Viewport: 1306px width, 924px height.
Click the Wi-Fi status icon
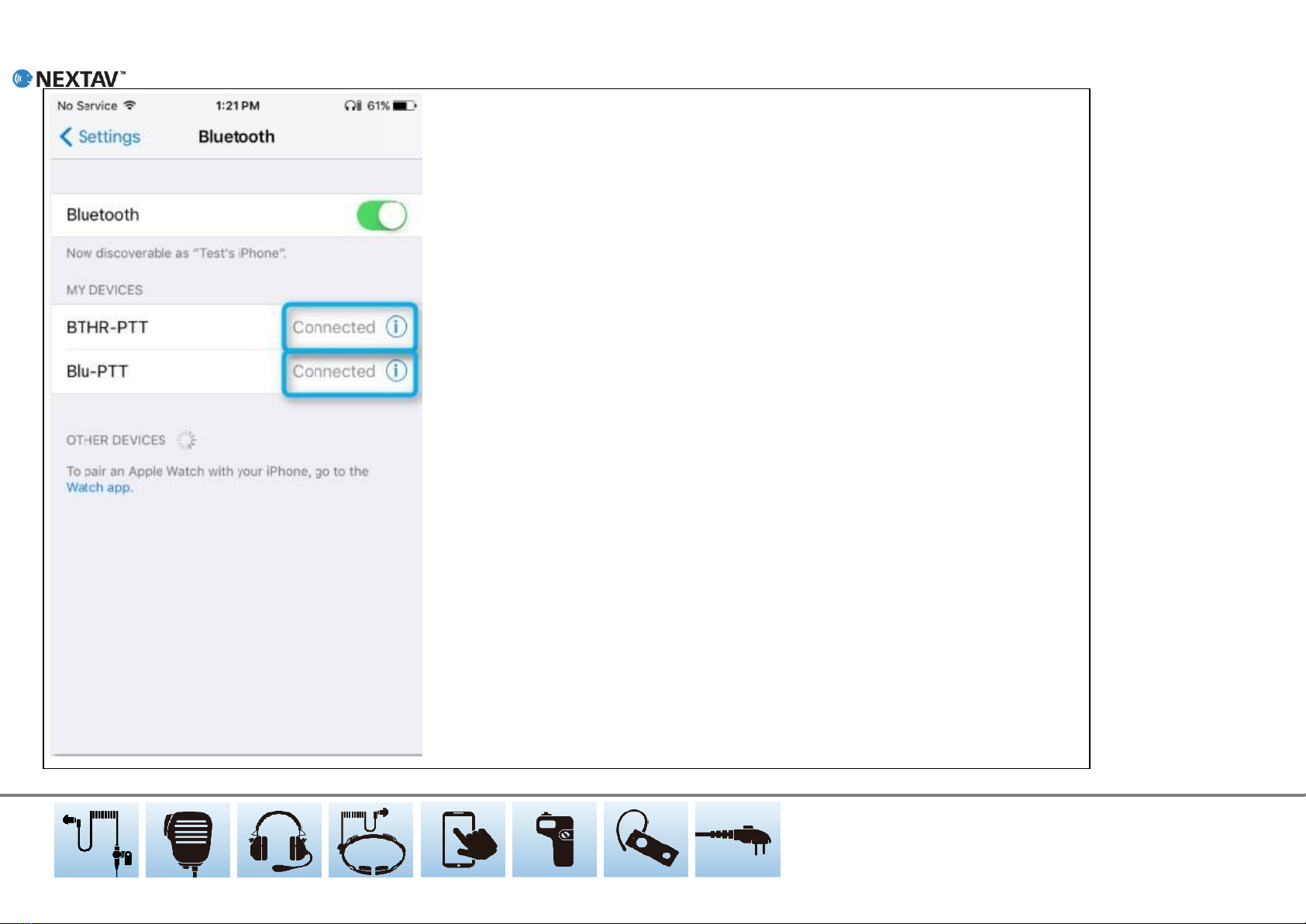coord(129,105)
